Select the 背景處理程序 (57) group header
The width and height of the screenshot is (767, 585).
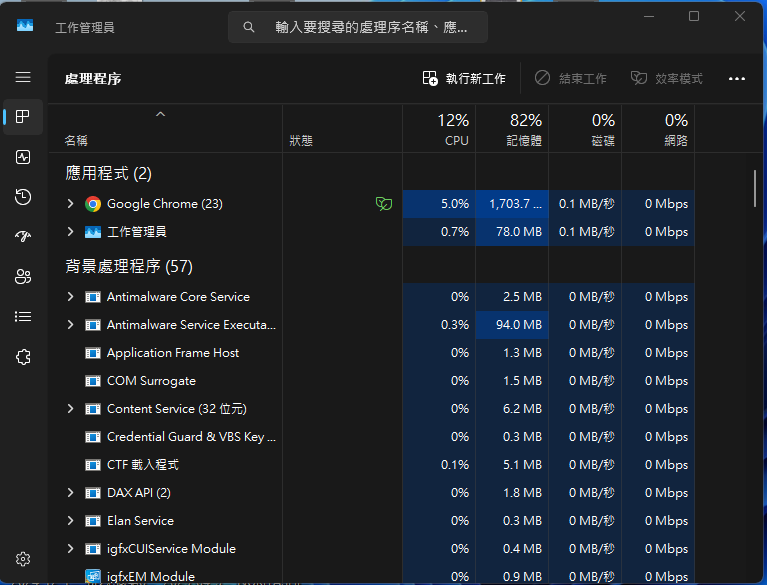pos(129,267)
